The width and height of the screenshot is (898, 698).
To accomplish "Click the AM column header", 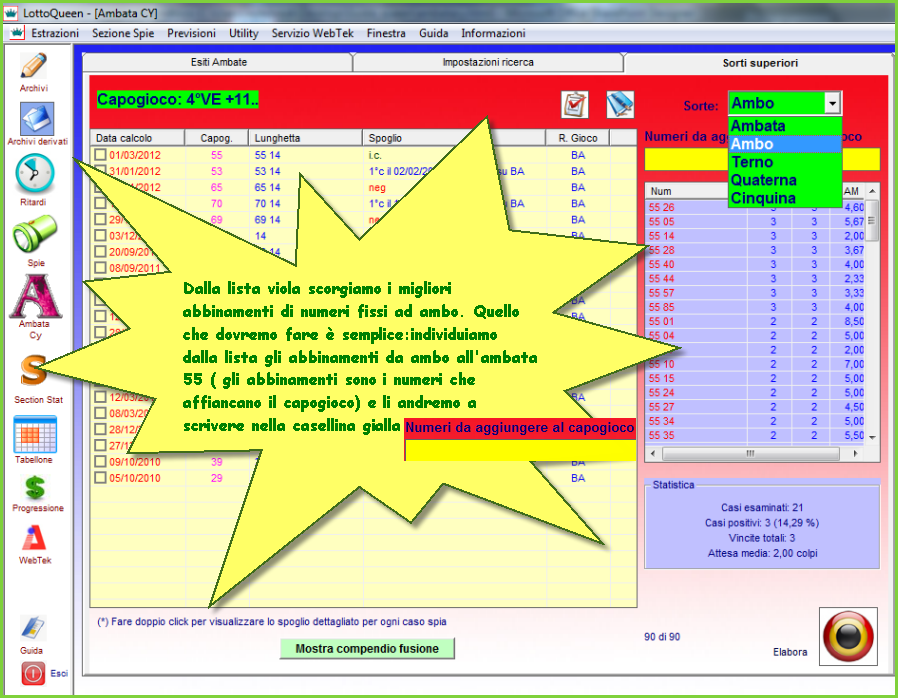I will point(852,191).
